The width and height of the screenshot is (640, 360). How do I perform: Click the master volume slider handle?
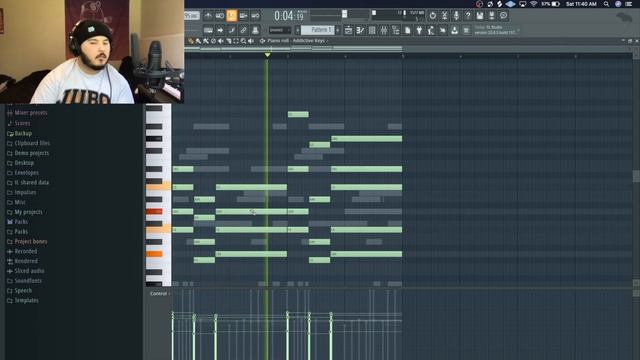pos(344,14)
